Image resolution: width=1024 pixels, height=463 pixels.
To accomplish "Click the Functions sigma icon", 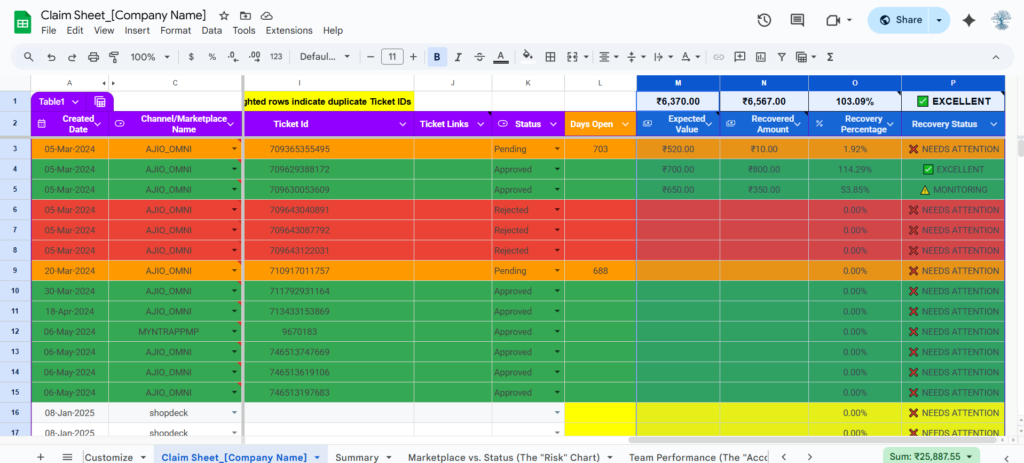I will tap(830, 57).
